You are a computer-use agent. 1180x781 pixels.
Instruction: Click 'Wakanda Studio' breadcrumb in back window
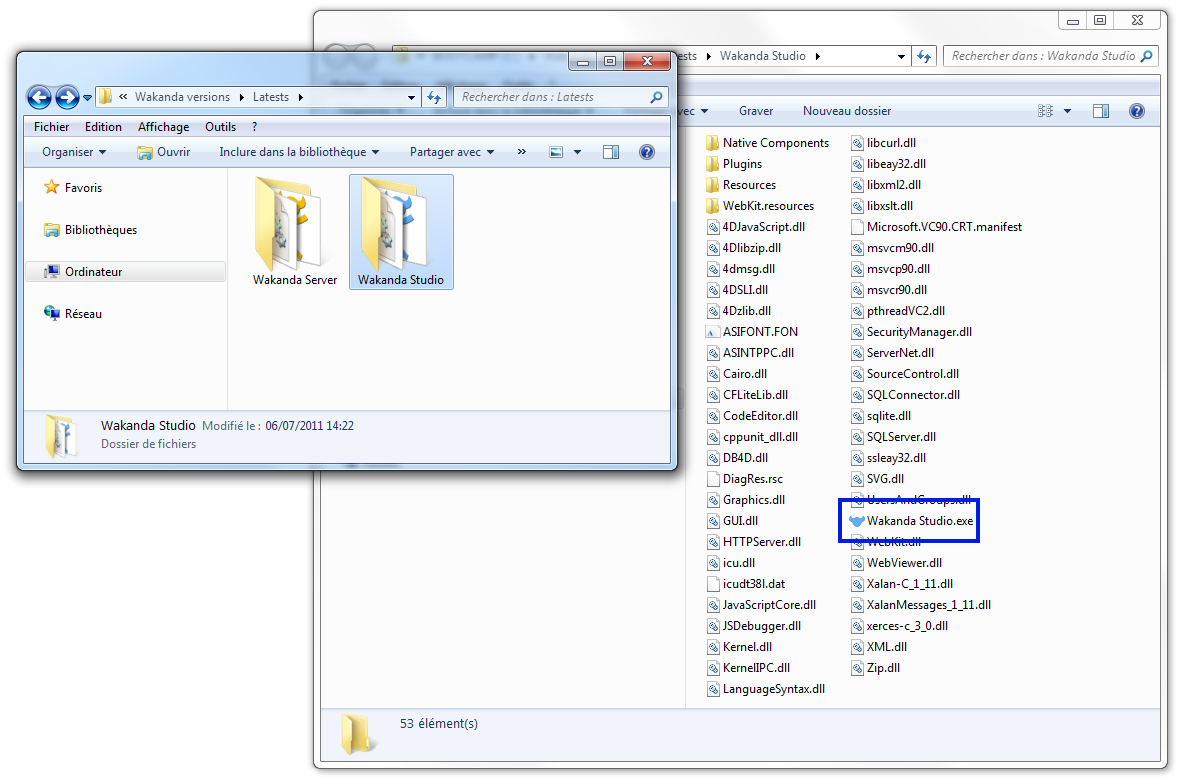coord(762,56)
